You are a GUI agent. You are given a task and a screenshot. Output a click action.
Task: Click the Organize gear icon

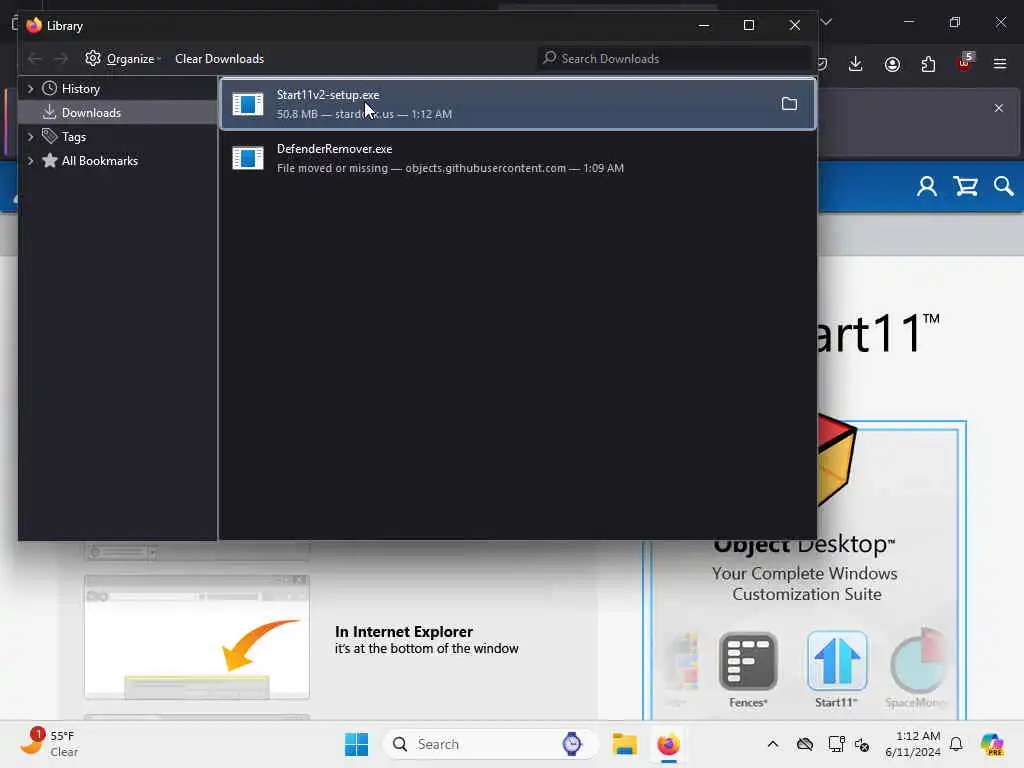93,58
